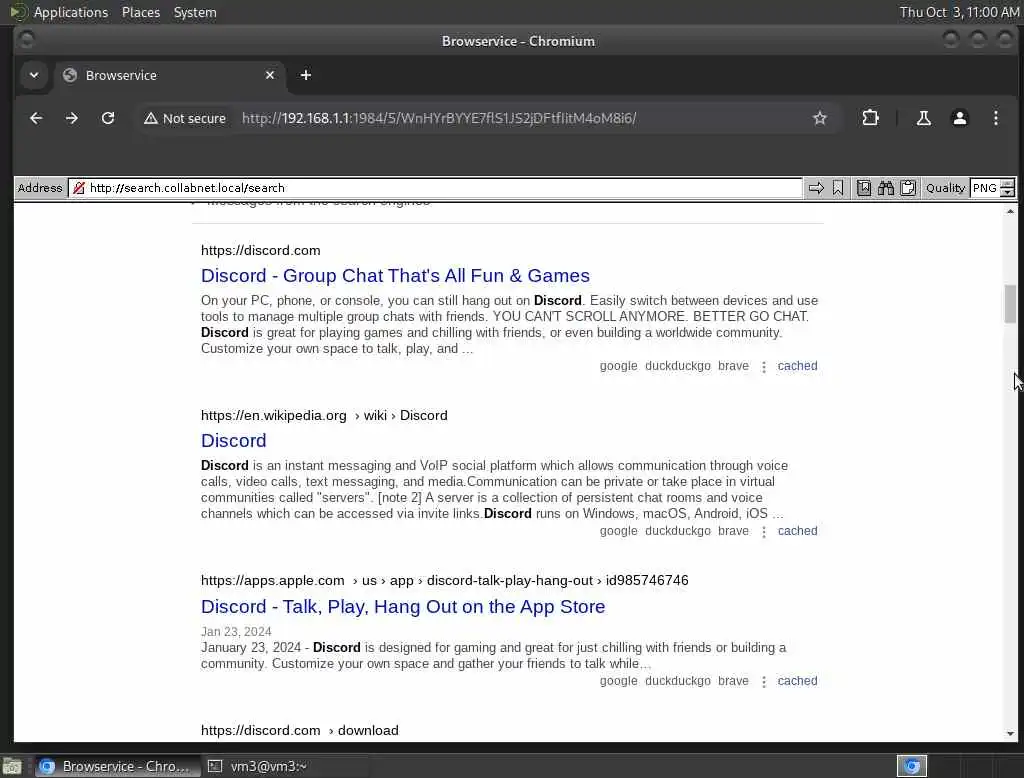Click the bookmark this page icon in Browservice bar

(x=838, y=188)
